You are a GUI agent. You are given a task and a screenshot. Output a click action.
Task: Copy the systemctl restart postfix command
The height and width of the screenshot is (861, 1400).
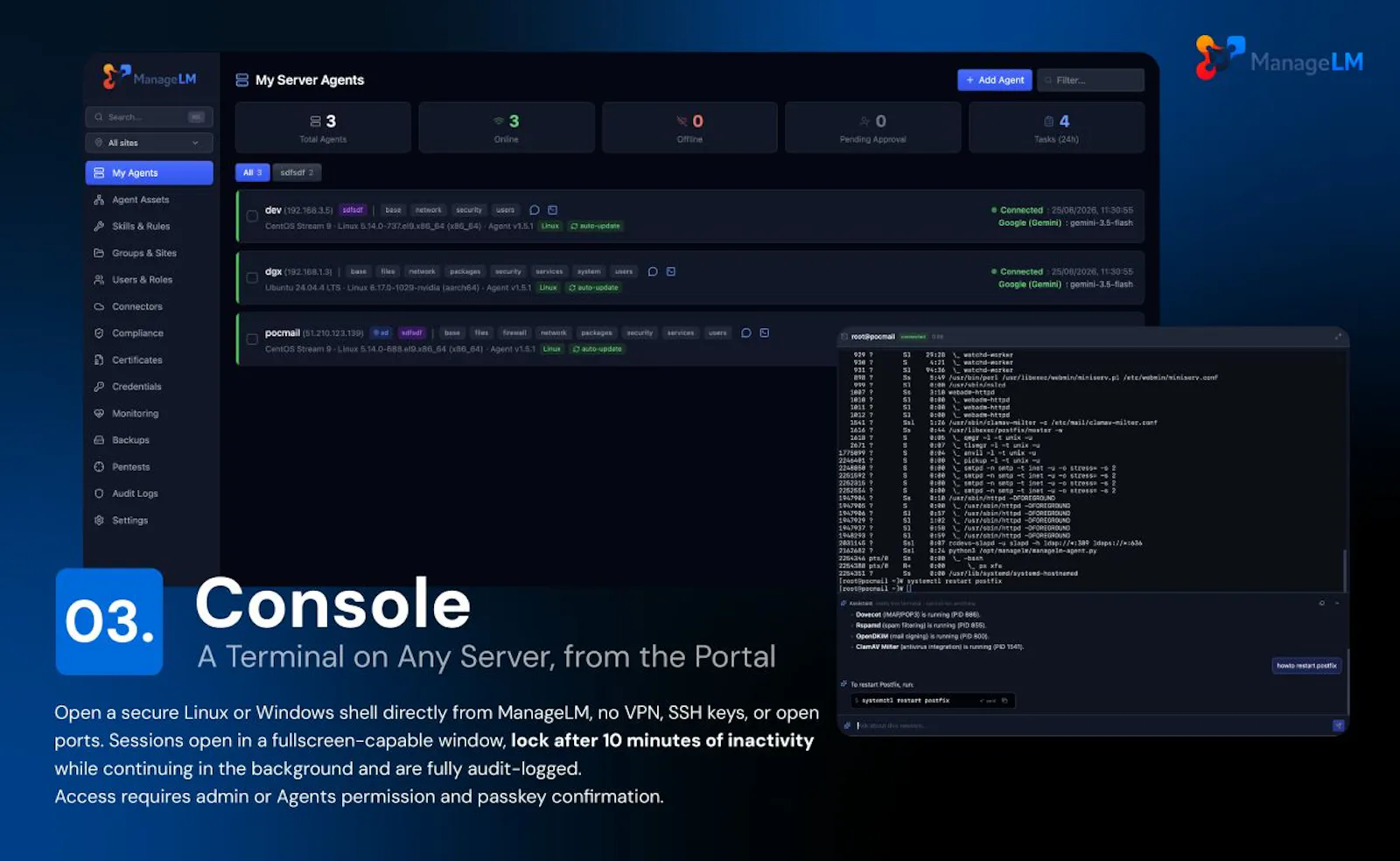1005,700
